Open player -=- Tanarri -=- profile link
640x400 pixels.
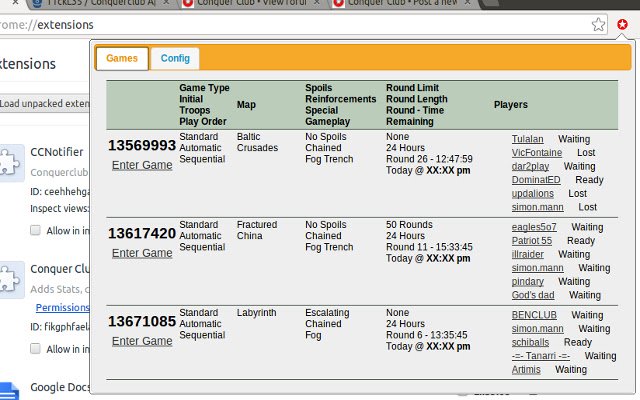point(541,356)
